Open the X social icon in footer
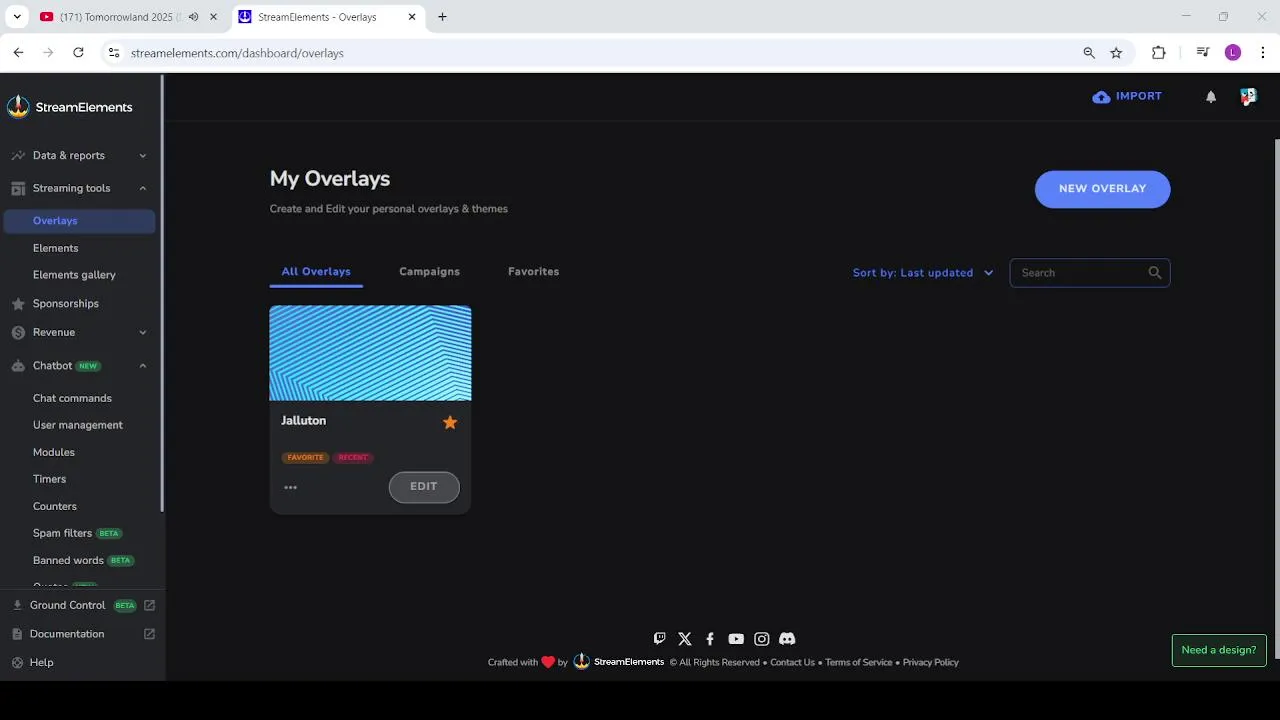1280x720 pixels. pyautogui.click(x=685, y=638)
